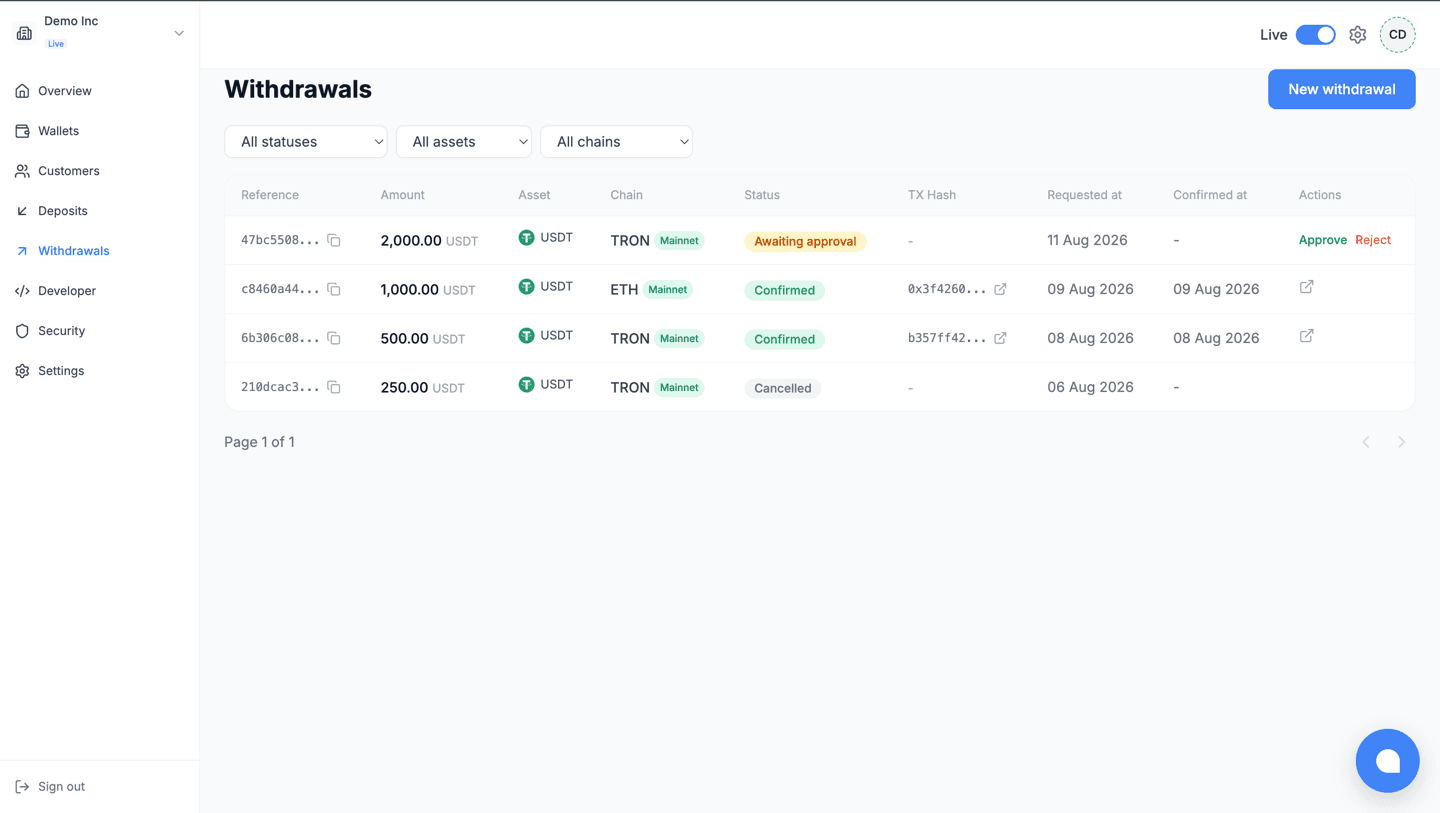The image size is (1440, 813).
Task: Click the Awaiting approval status badge
Action: pos(805,241)
